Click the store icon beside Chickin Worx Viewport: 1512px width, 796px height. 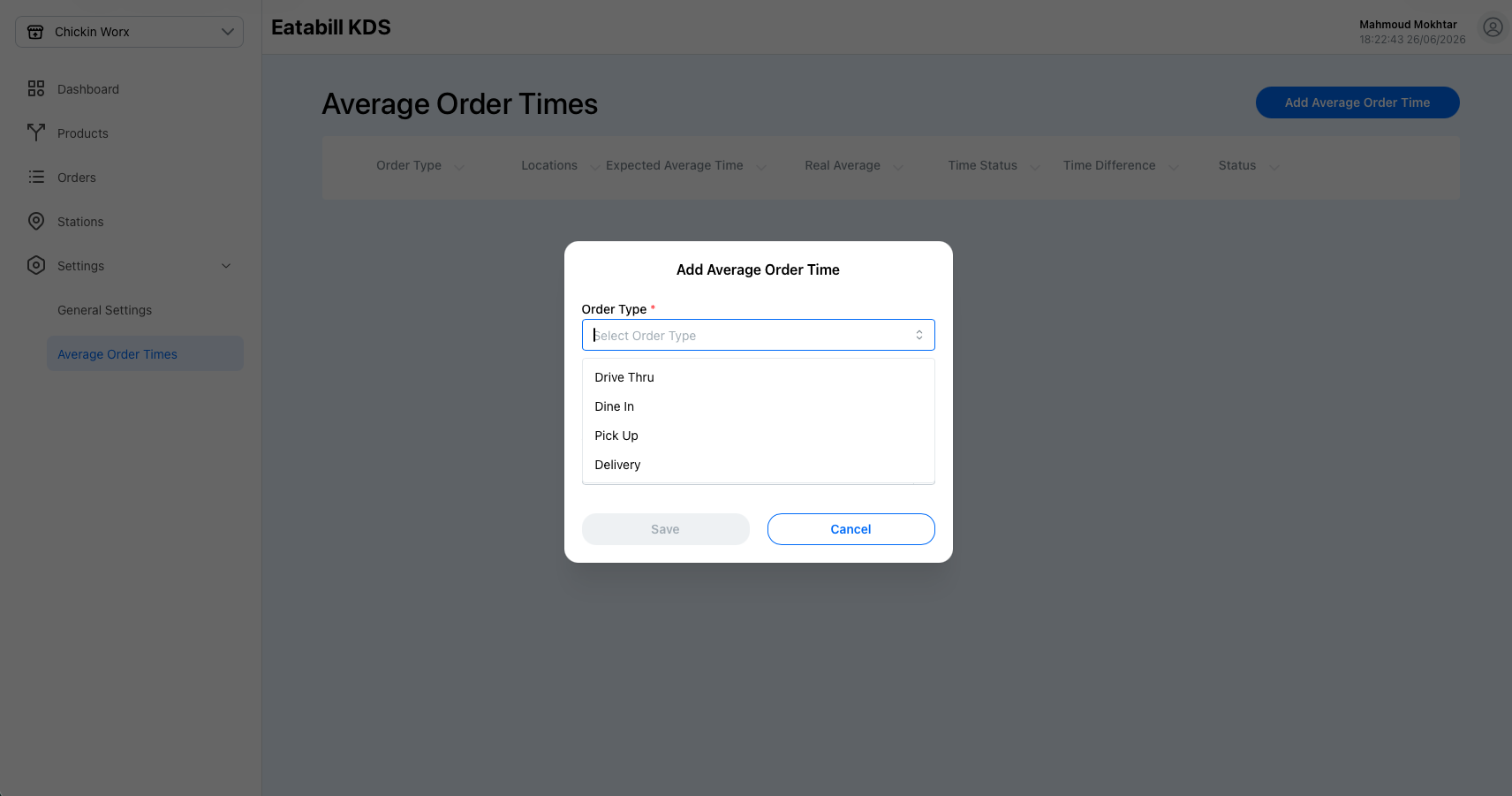[35, 32]
